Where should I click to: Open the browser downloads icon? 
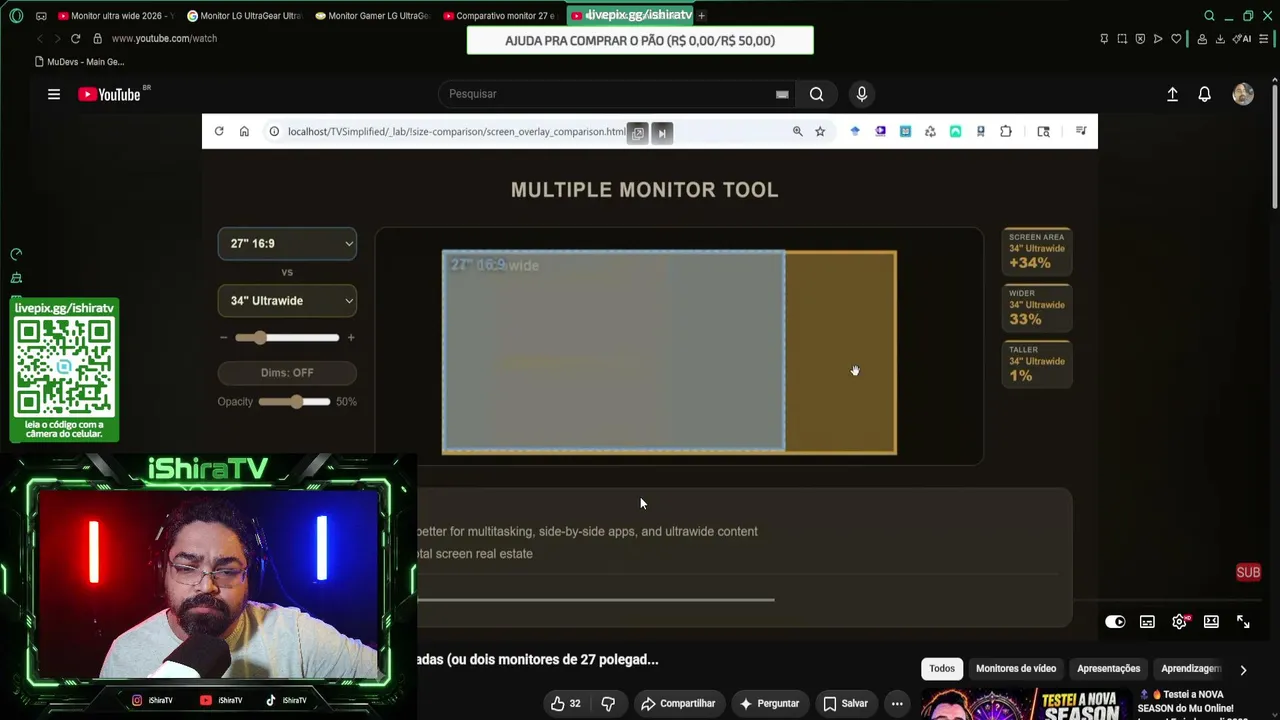tap(1220, 39)
